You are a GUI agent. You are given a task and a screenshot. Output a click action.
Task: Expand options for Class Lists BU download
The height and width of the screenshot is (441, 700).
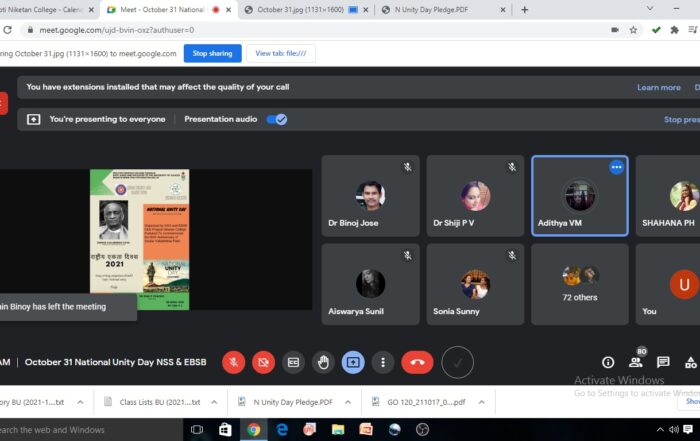(214, 402)
